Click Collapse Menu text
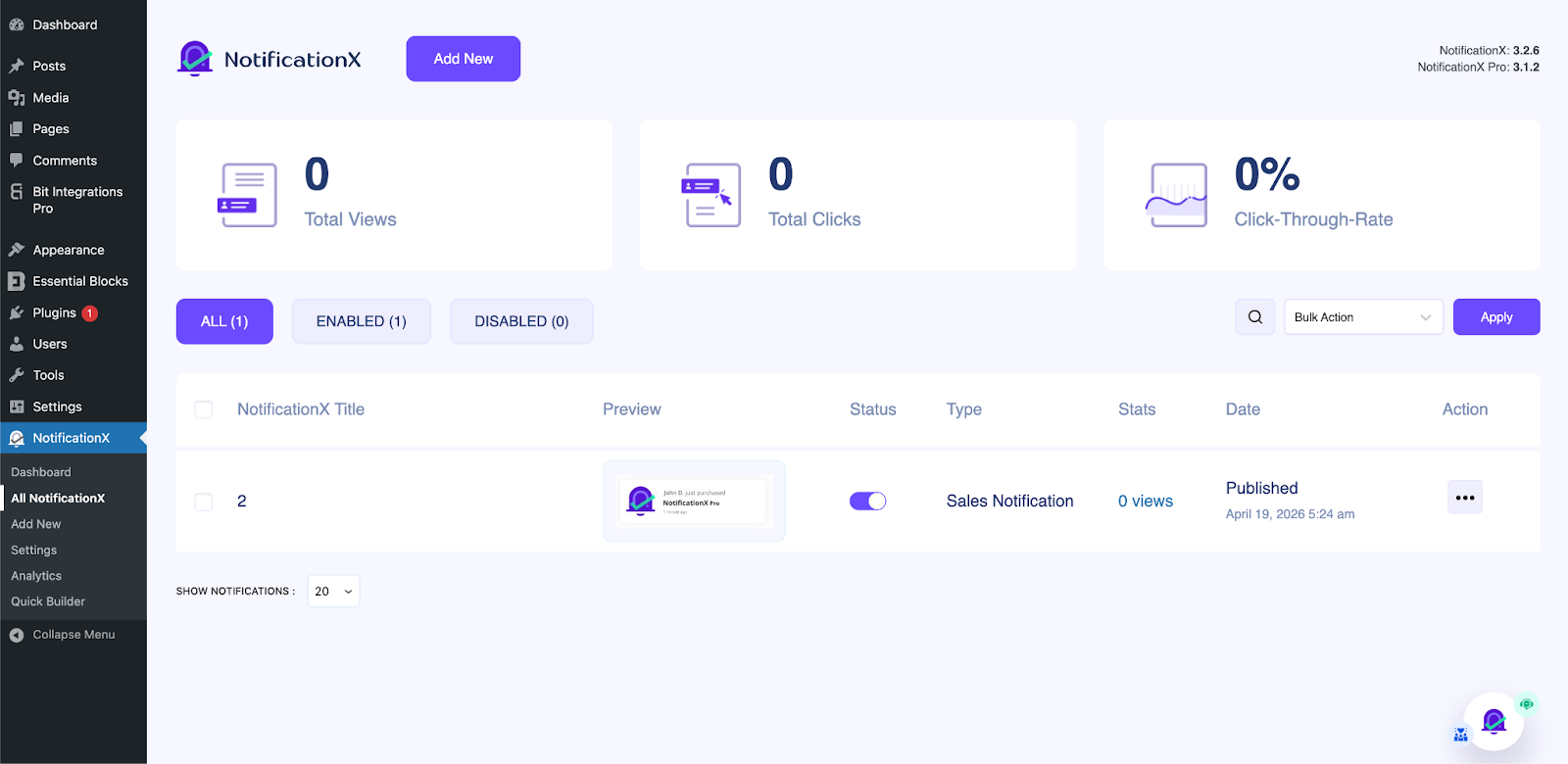The height and width of the screenshot is (764, 1568). coord(73,635)
